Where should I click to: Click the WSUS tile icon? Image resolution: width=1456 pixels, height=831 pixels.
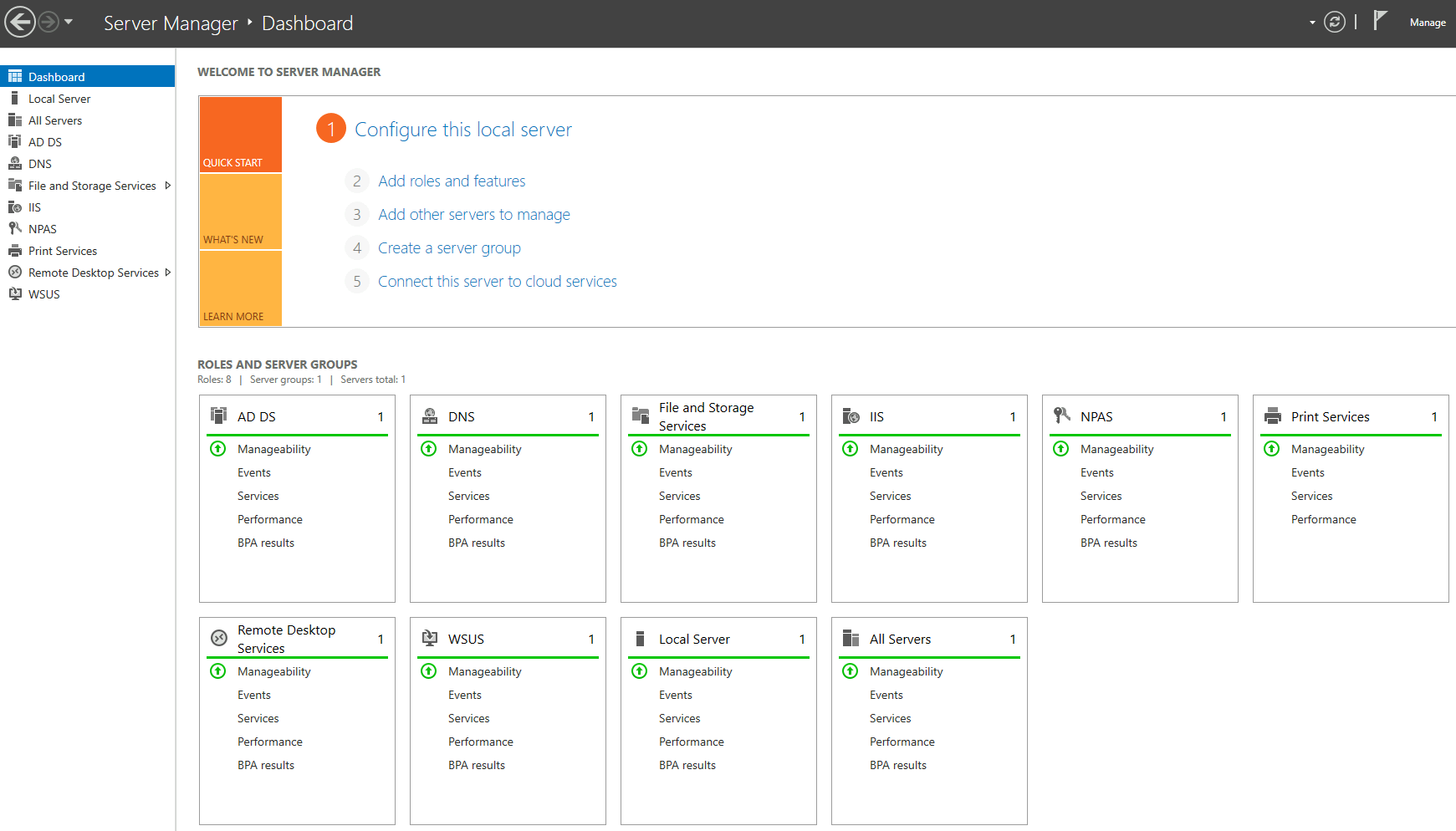point(430,638)
